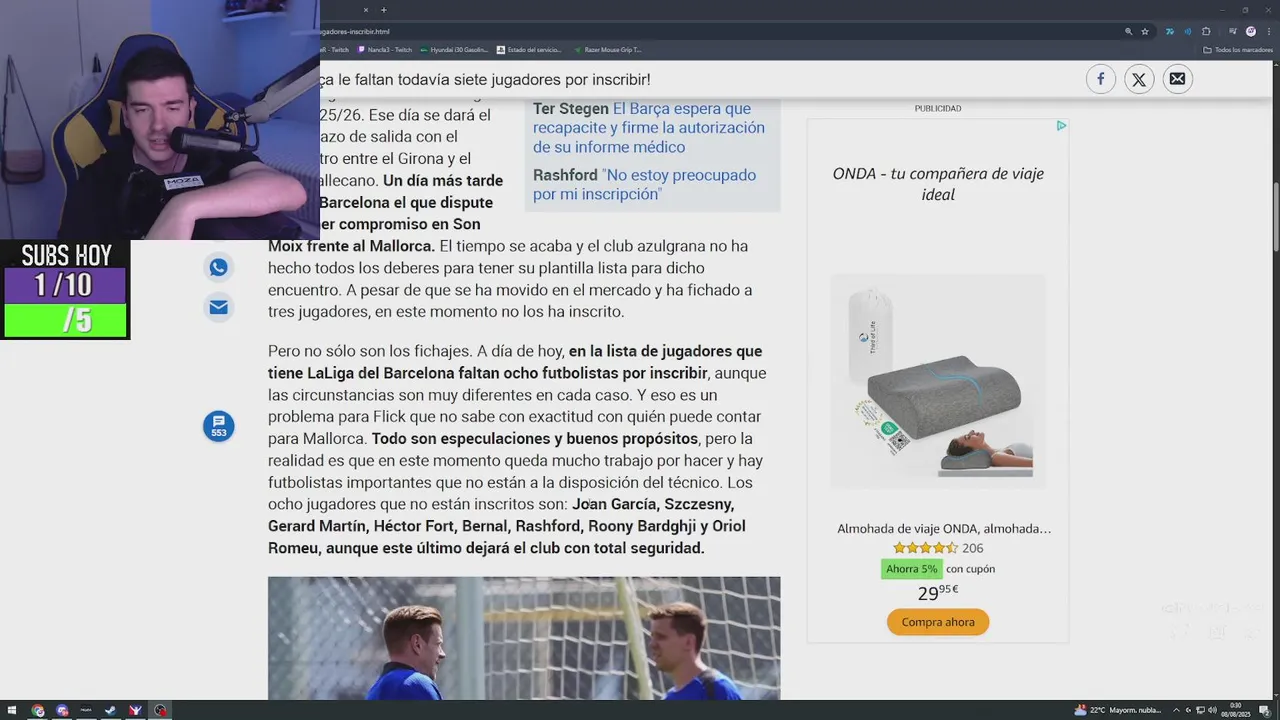
Task: Close the current browser tab
Action: 365,10
